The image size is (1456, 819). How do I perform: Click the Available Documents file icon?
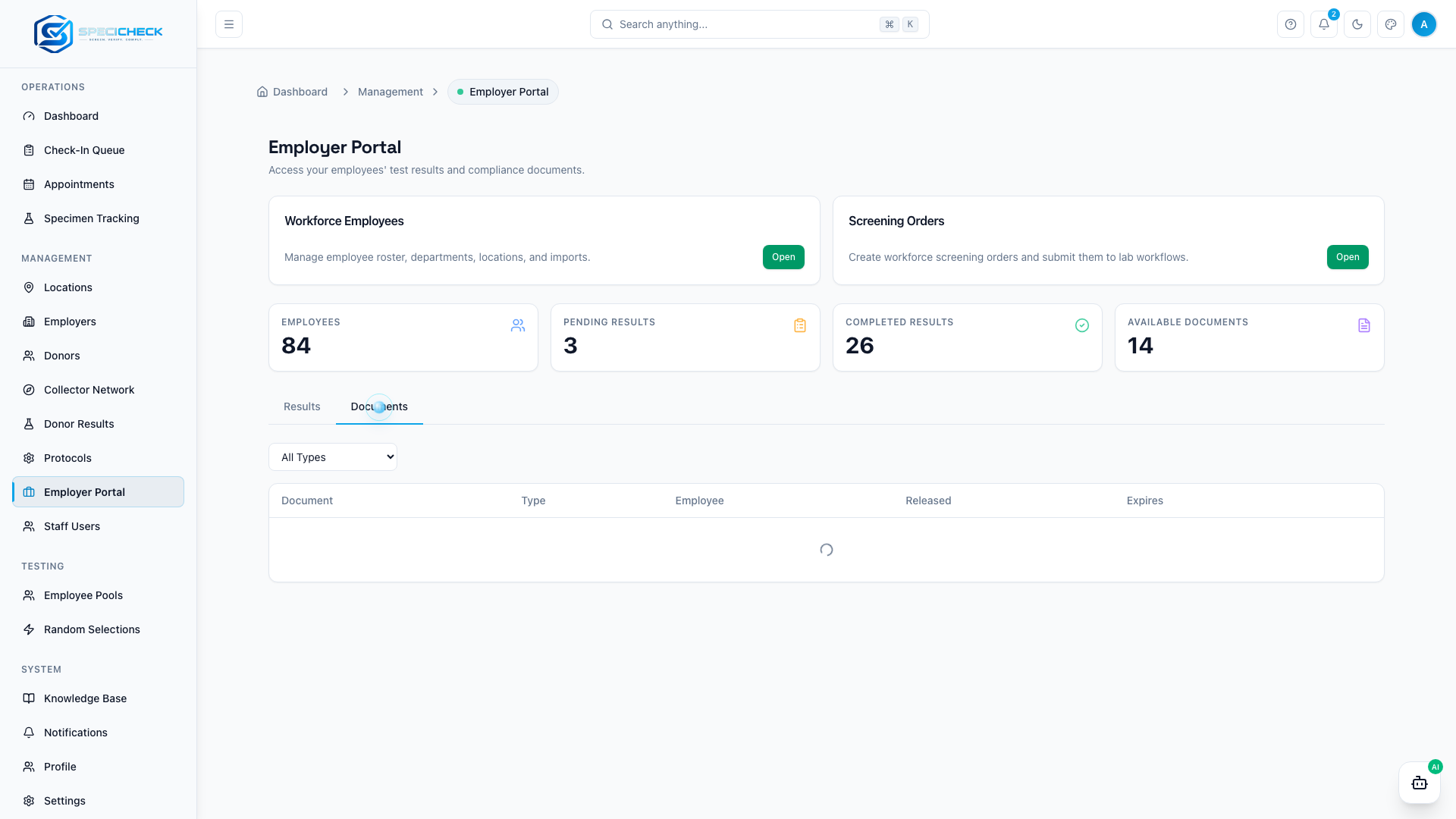point(1364,325)
